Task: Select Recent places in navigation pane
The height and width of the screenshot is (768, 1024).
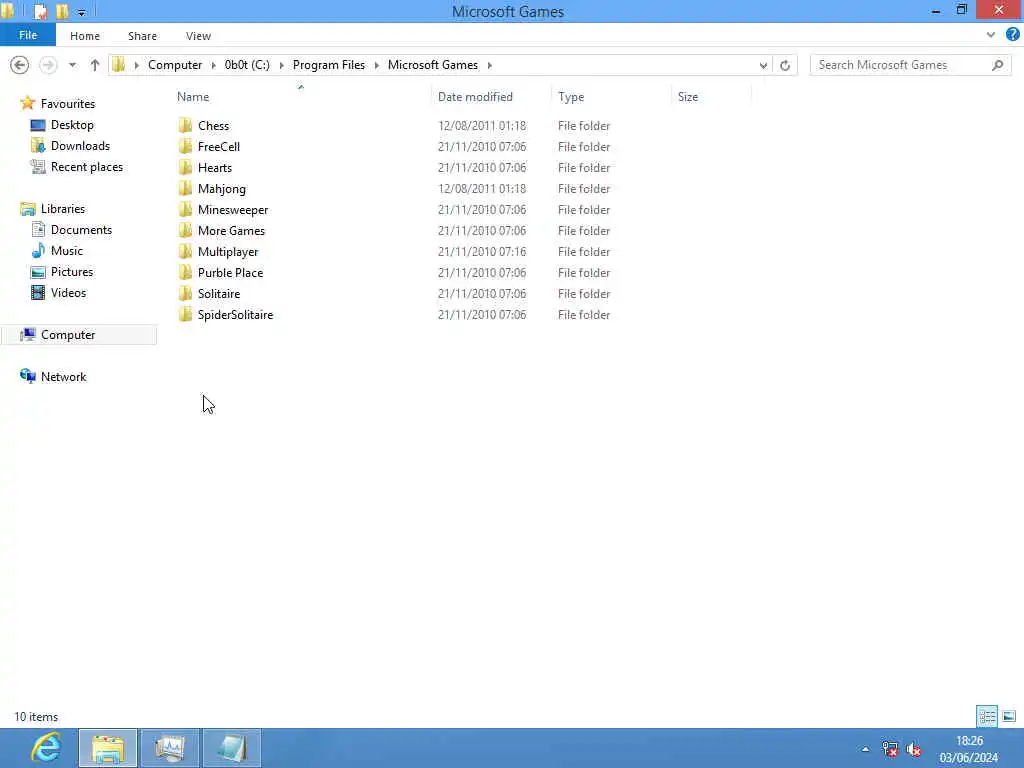Action: (87, 167)
